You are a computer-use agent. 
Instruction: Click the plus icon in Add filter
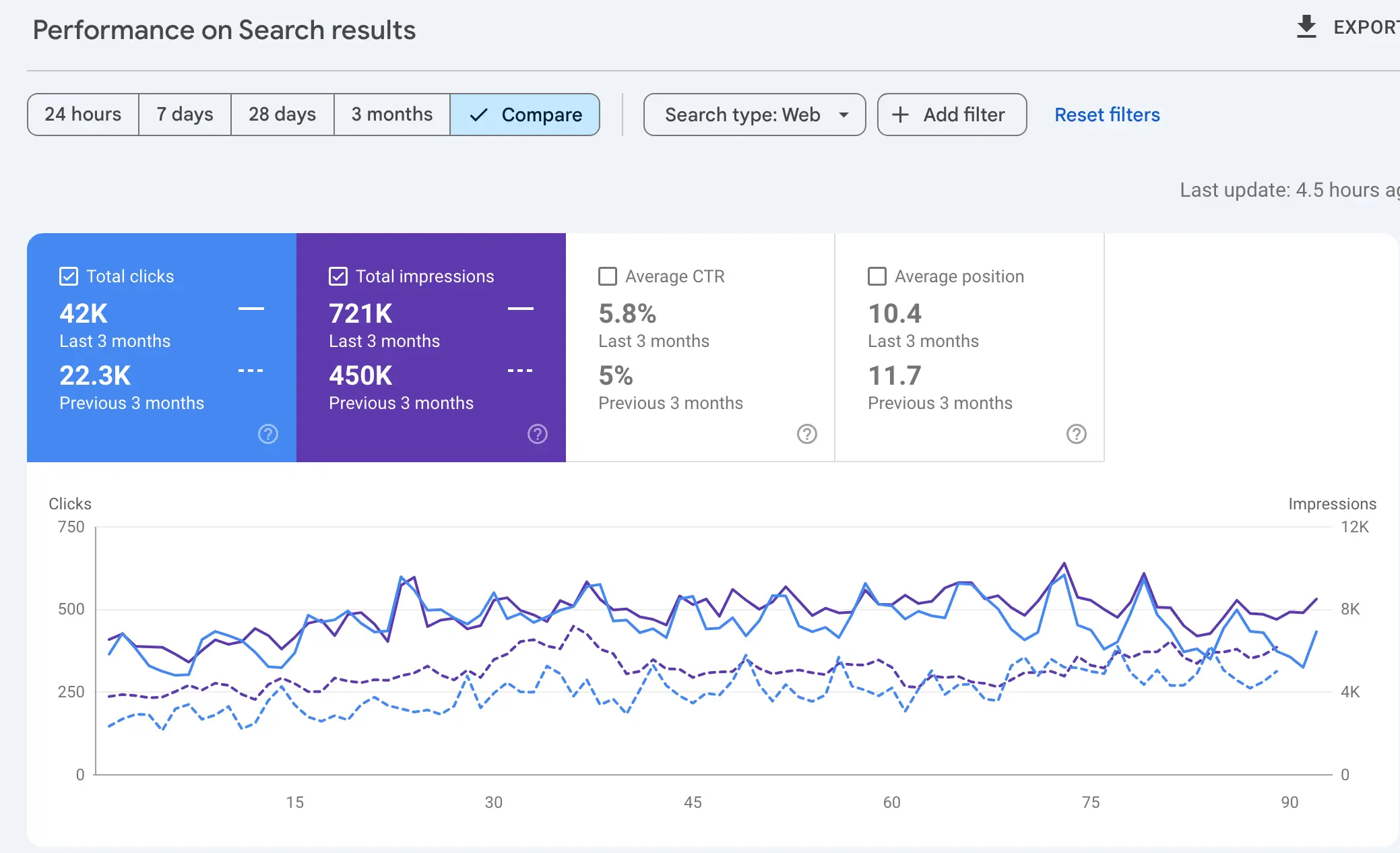click(x=900, y=115)
